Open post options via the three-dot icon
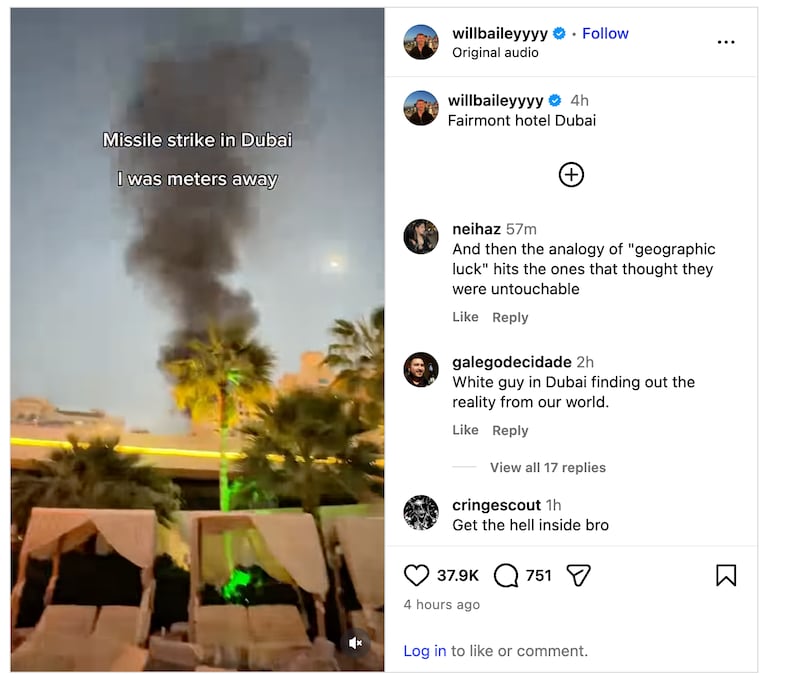This screenshot has width=800, height=684. click(x=728, y=41)
